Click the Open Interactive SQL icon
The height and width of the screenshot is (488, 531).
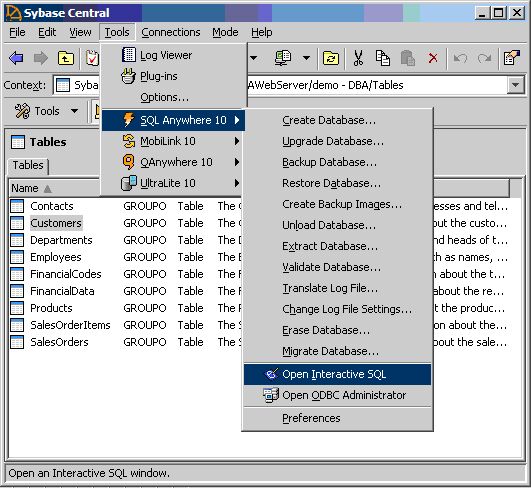pos(272,374)
